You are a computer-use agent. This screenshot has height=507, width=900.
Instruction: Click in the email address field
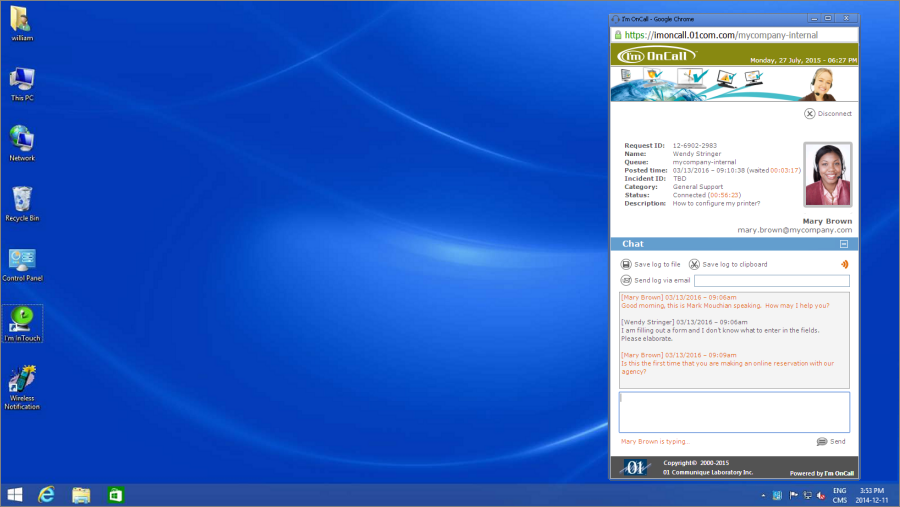771,281
